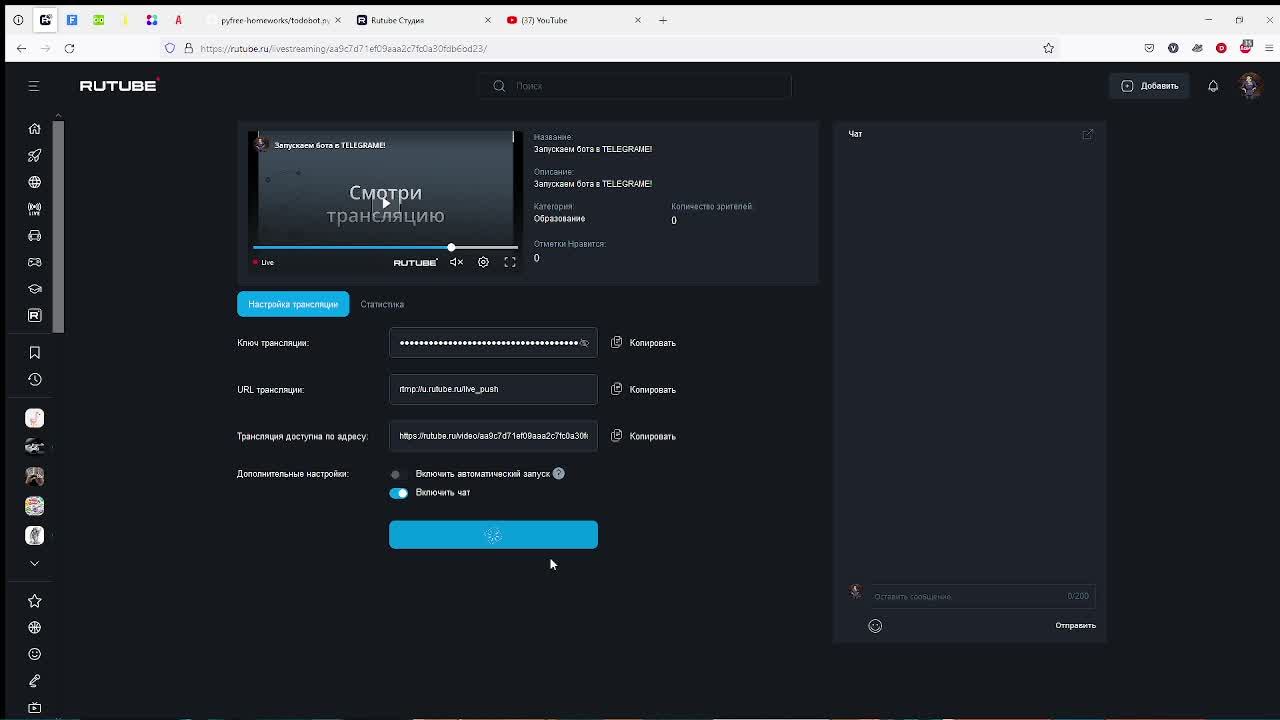Open the microphone icon in the sidebar

[x=34, y=681]
